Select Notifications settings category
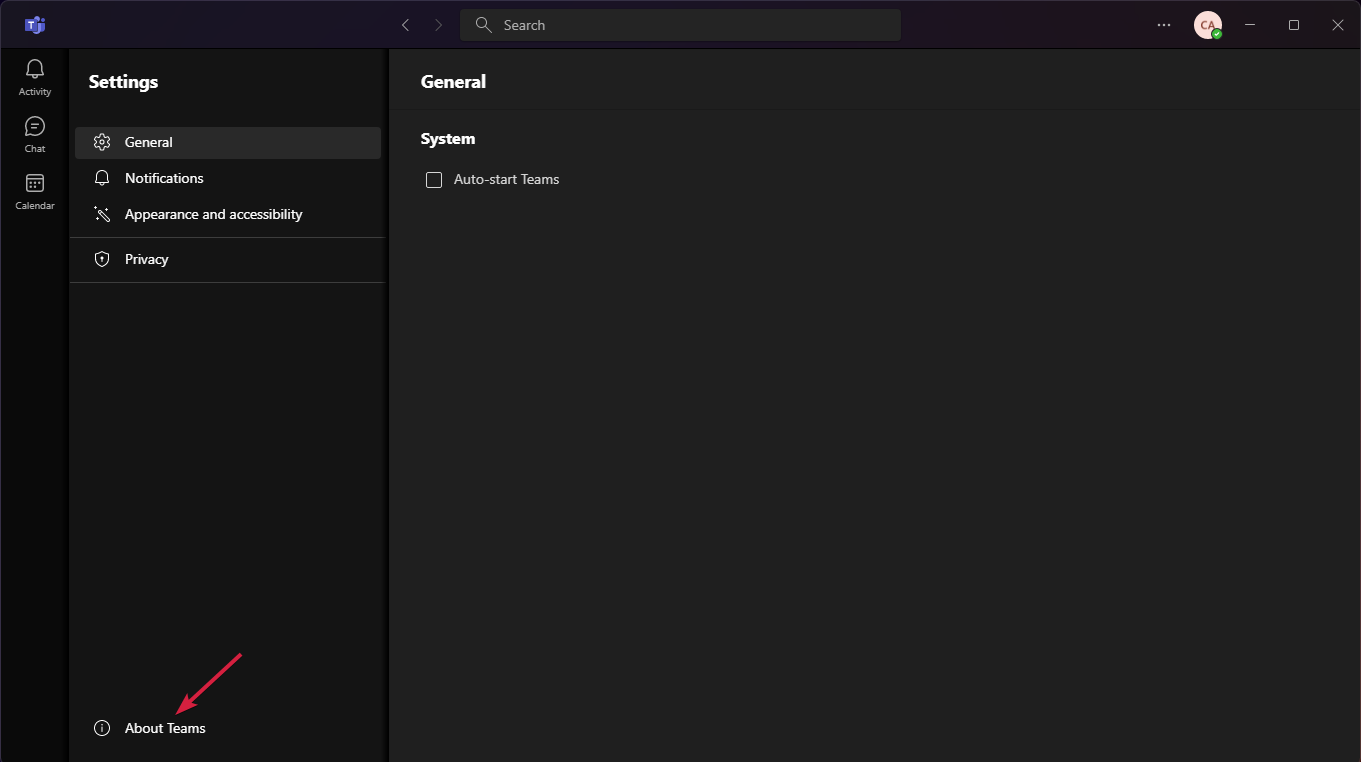 228,178
